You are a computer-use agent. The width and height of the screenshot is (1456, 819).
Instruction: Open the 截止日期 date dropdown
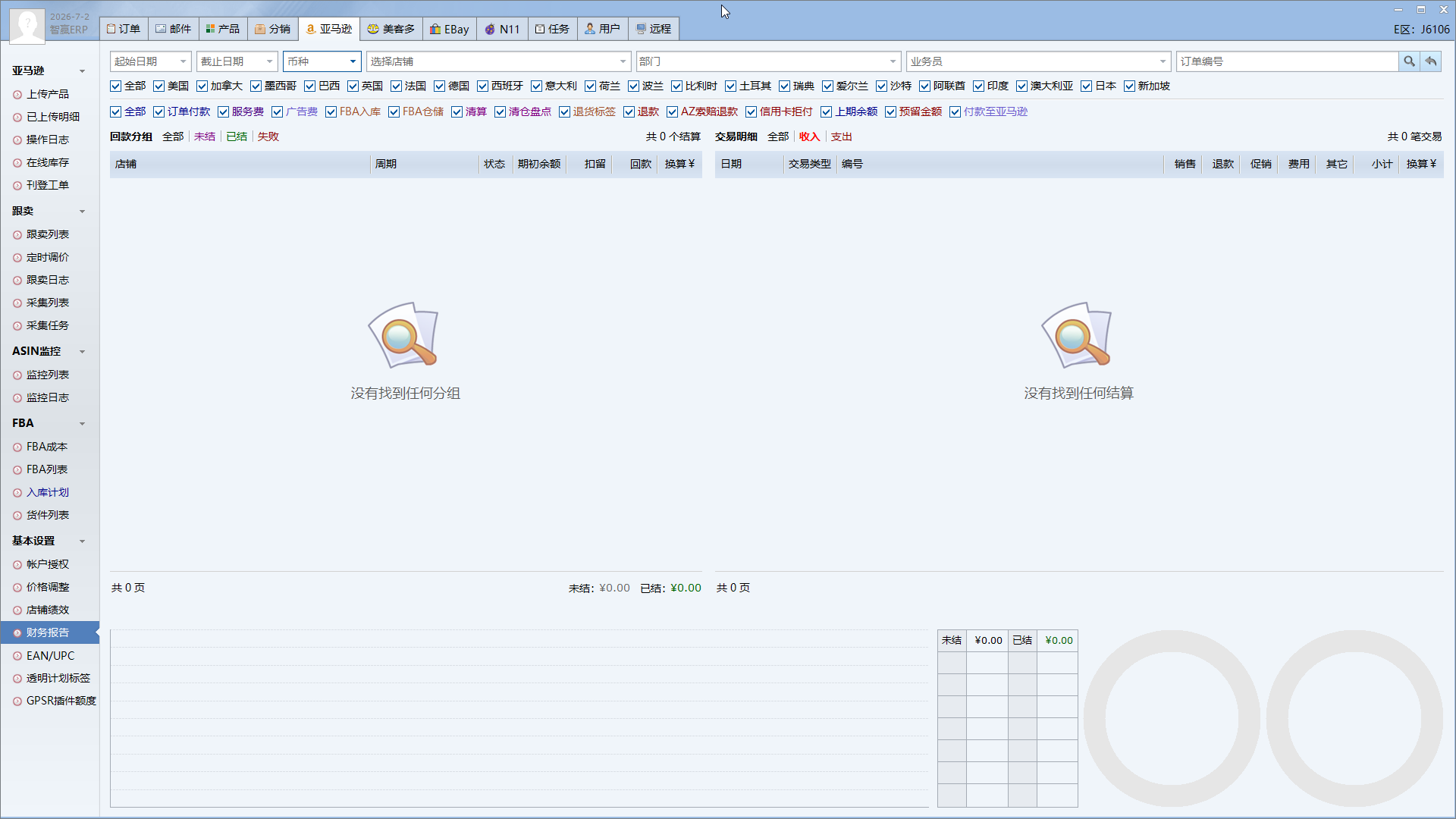269,61
